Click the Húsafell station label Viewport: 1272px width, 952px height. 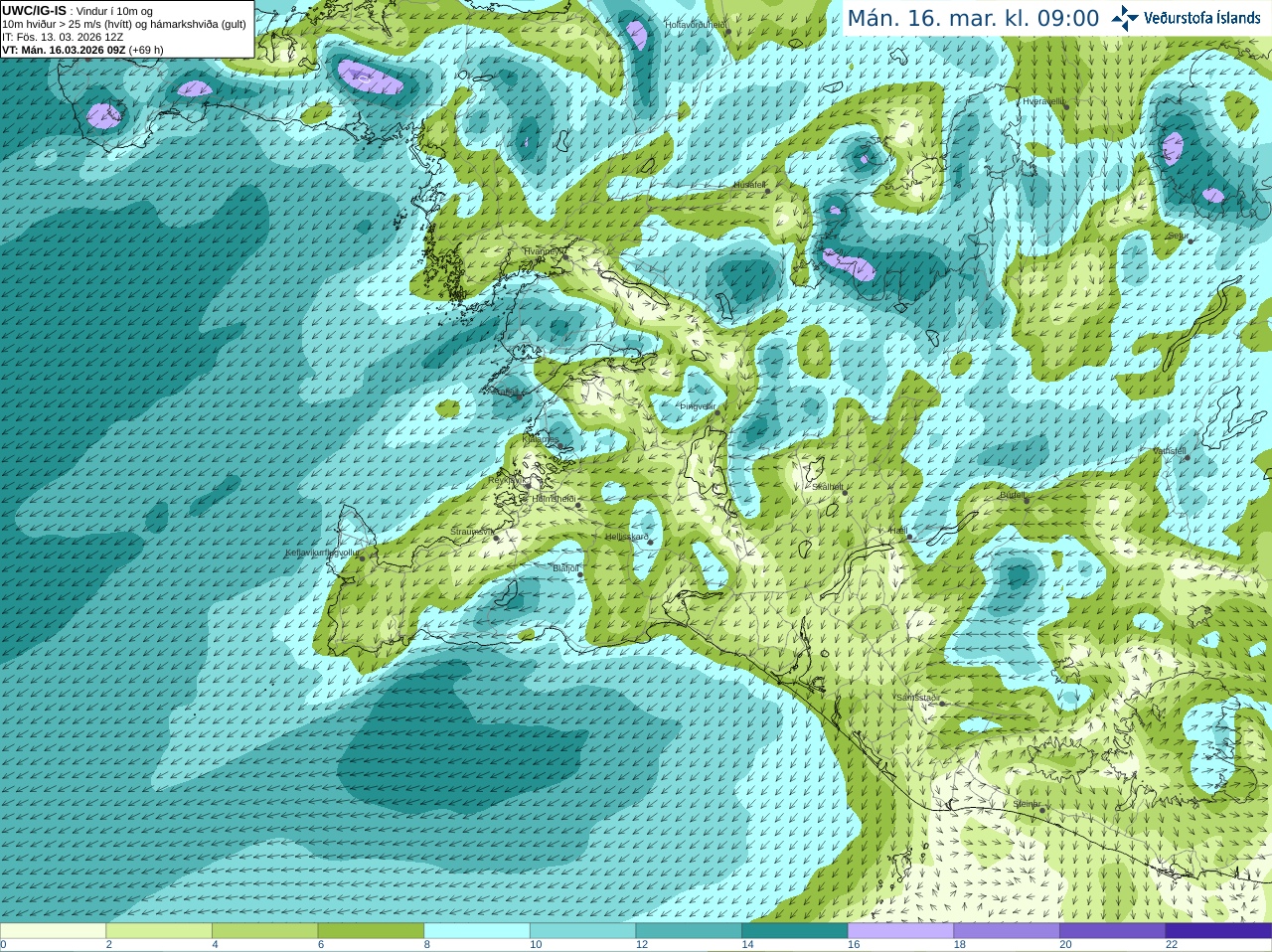click(749, 185)
